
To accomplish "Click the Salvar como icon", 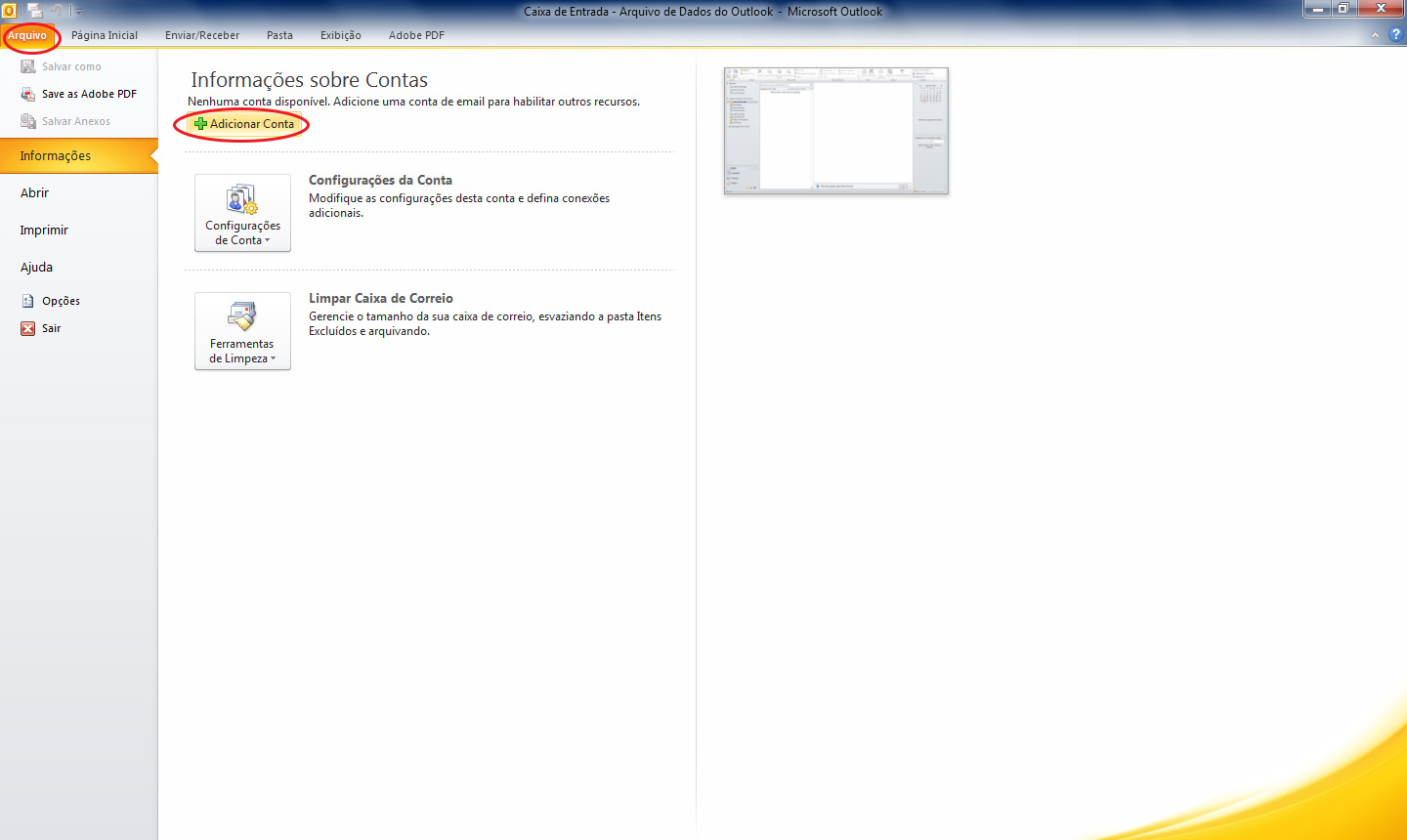I will tap(28, 66).
